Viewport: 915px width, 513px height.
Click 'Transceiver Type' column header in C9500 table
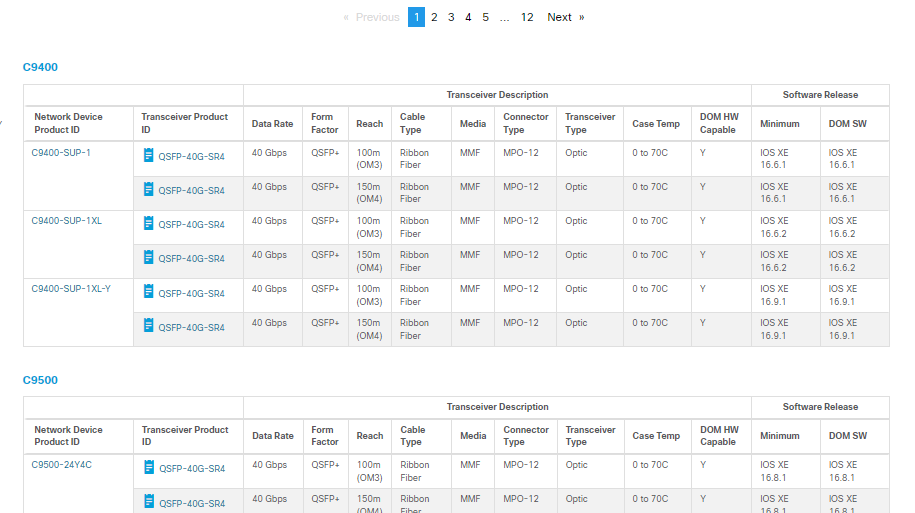coord(591,435)
